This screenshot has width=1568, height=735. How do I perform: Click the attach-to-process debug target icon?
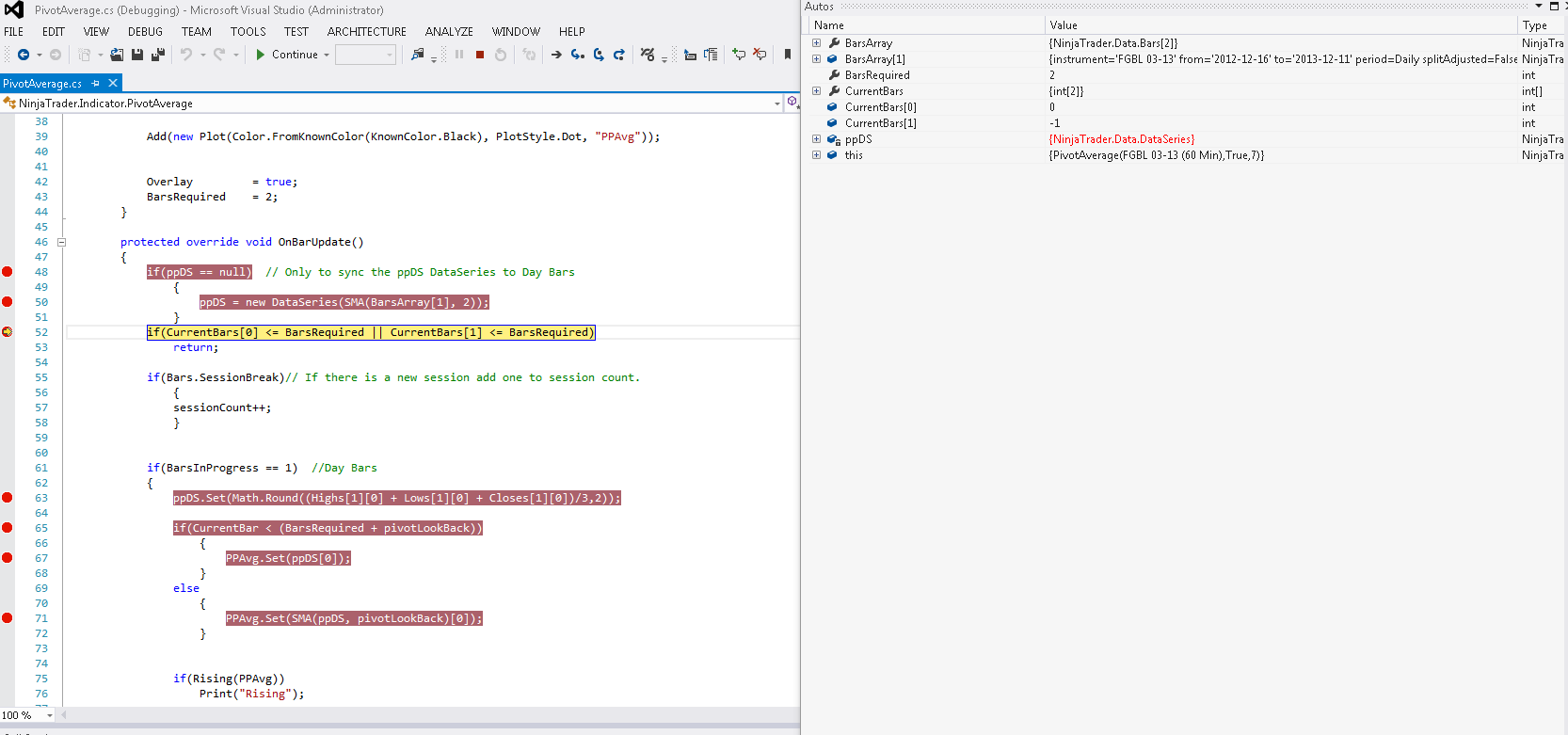click(x=418, y=55)
